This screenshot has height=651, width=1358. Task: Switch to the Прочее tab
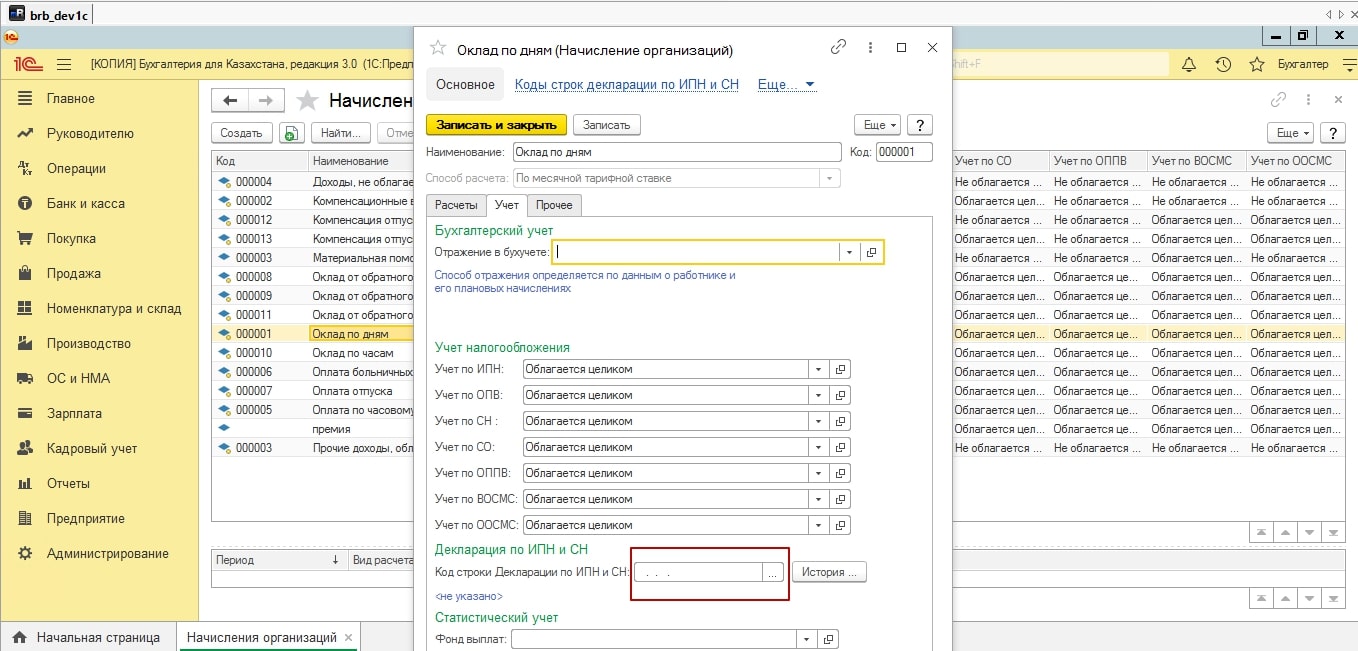tap(554, 205)
